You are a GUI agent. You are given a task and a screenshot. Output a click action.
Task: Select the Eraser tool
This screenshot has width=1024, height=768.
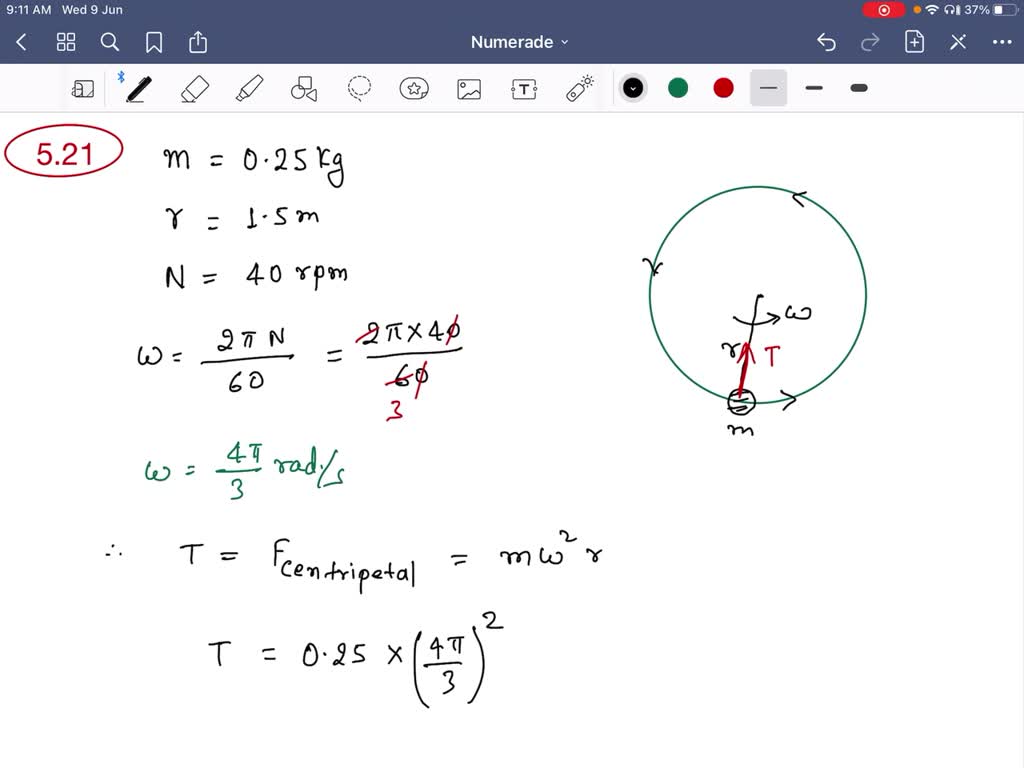click(x=194, y=88)
